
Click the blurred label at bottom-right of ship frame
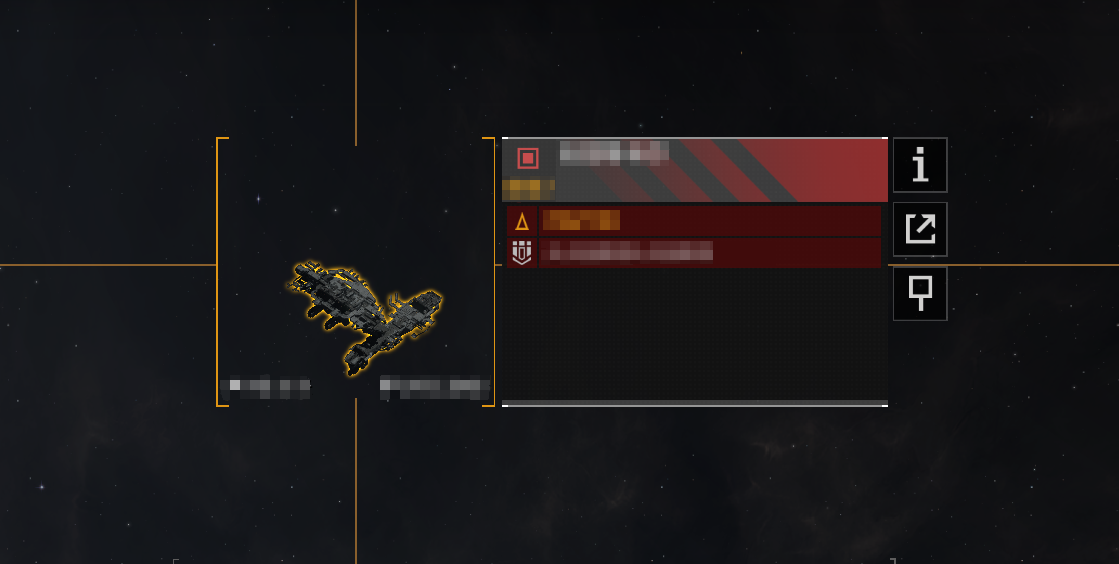point(435,388)
